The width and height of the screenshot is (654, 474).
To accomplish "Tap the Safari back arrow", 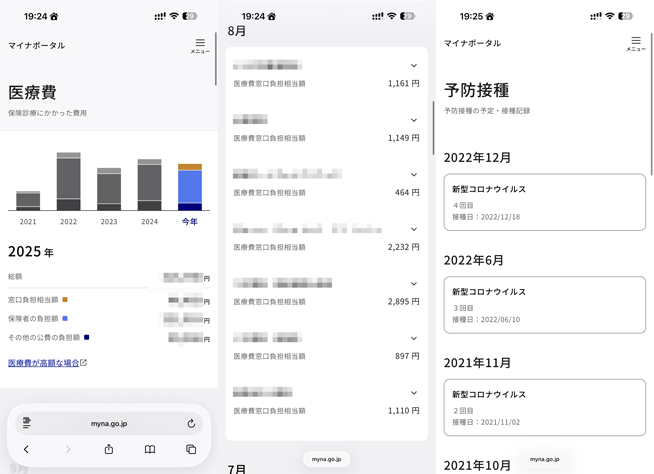I will coord(27,450).
